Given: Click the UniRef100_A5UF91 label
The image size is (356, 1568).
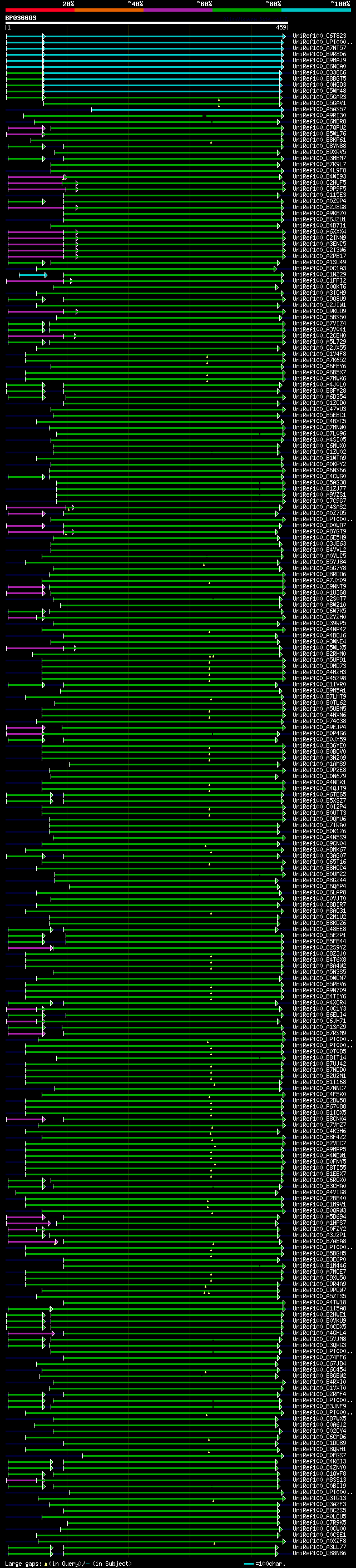Looking at the screenshot, I should (x=319, y=660).
